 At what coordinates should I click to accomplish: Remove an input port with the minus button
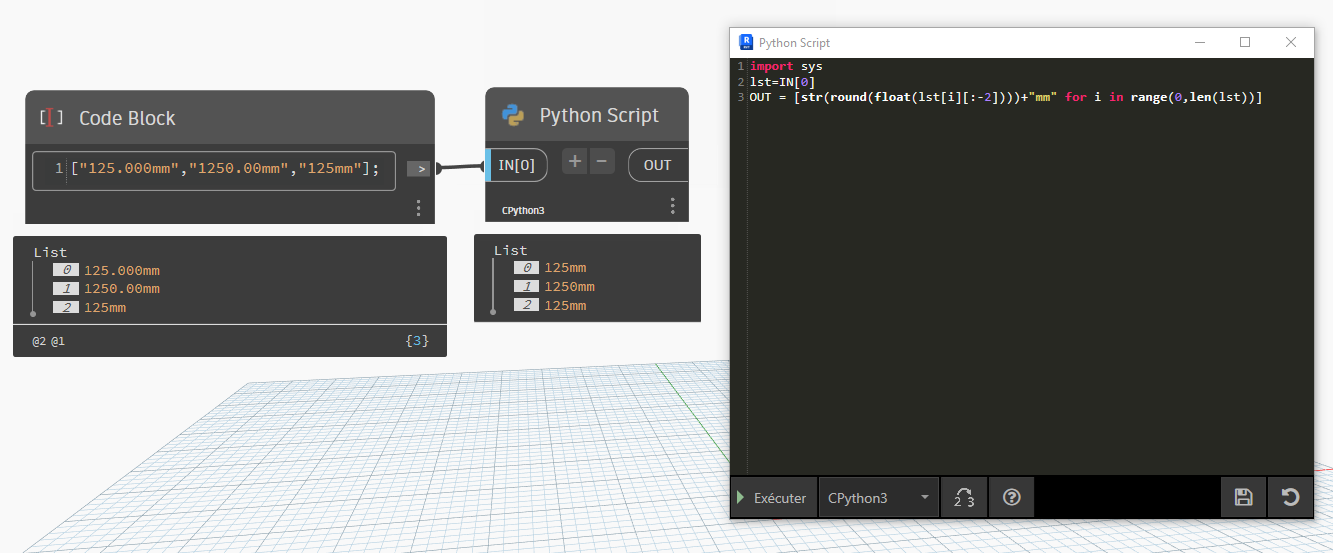tap(601, 162)
